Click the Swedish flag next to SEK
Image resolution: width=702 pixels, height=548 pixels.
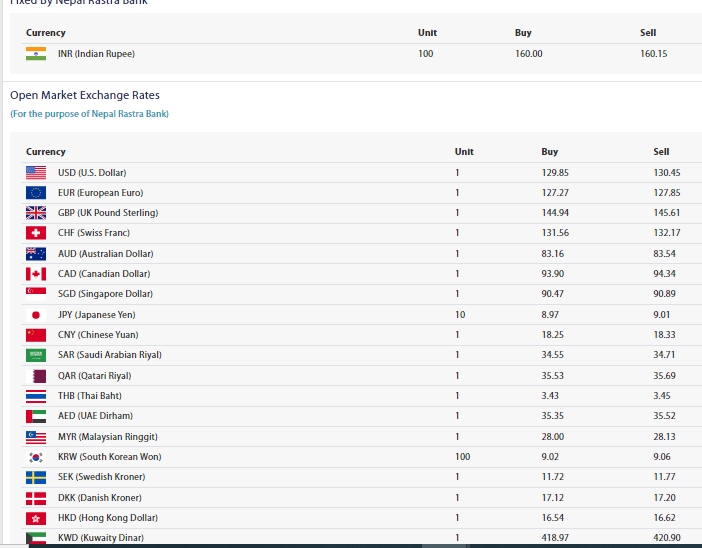pyautogui.click(x=36, y=477)
